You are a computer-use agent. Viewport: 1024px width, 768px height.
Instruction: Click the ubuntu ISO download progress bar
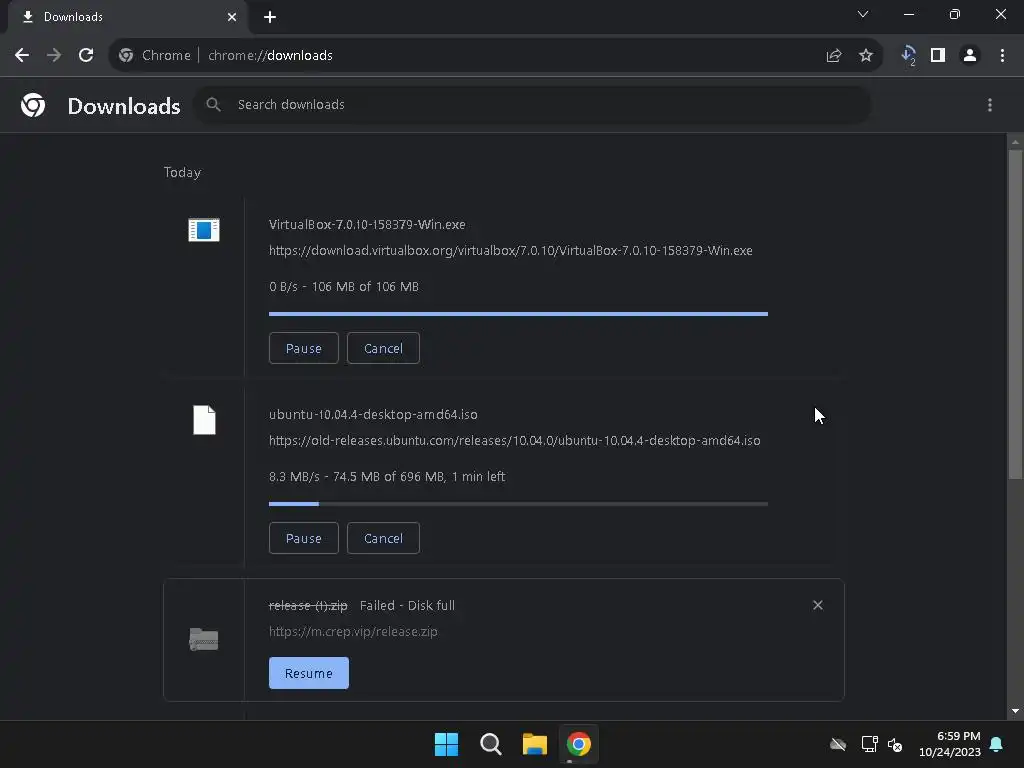click(x=519, y=504)
